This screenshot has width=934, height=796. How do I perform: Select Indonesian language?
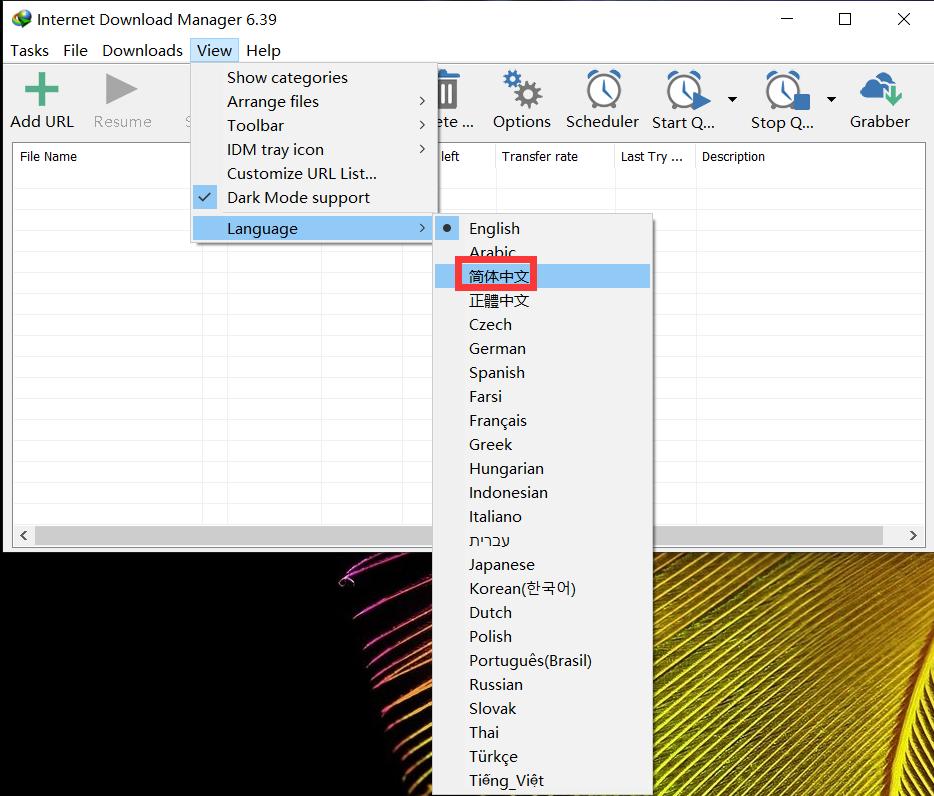coord(542,492)
